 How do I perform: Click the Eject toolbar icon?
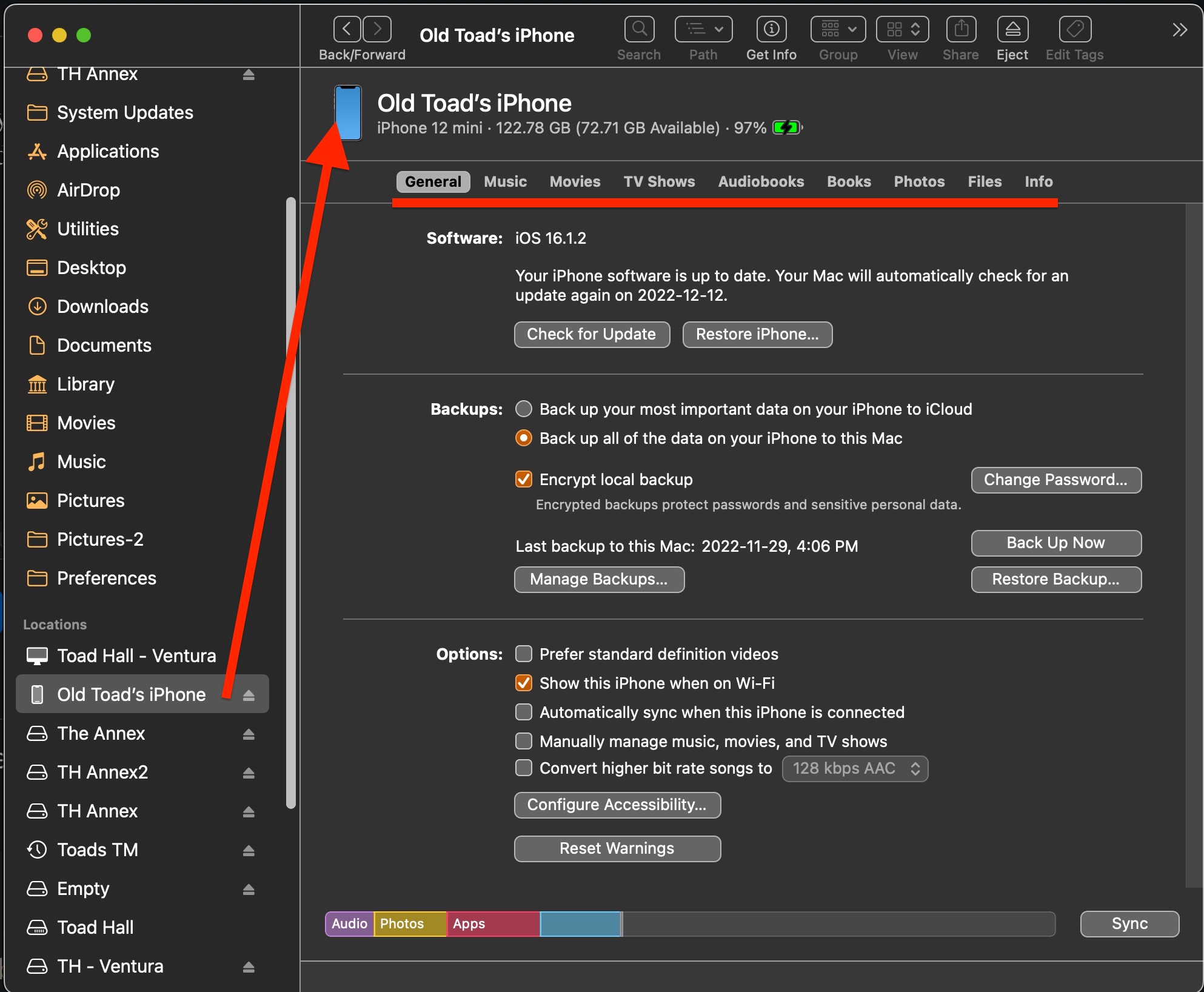[x=1012, y=30]
